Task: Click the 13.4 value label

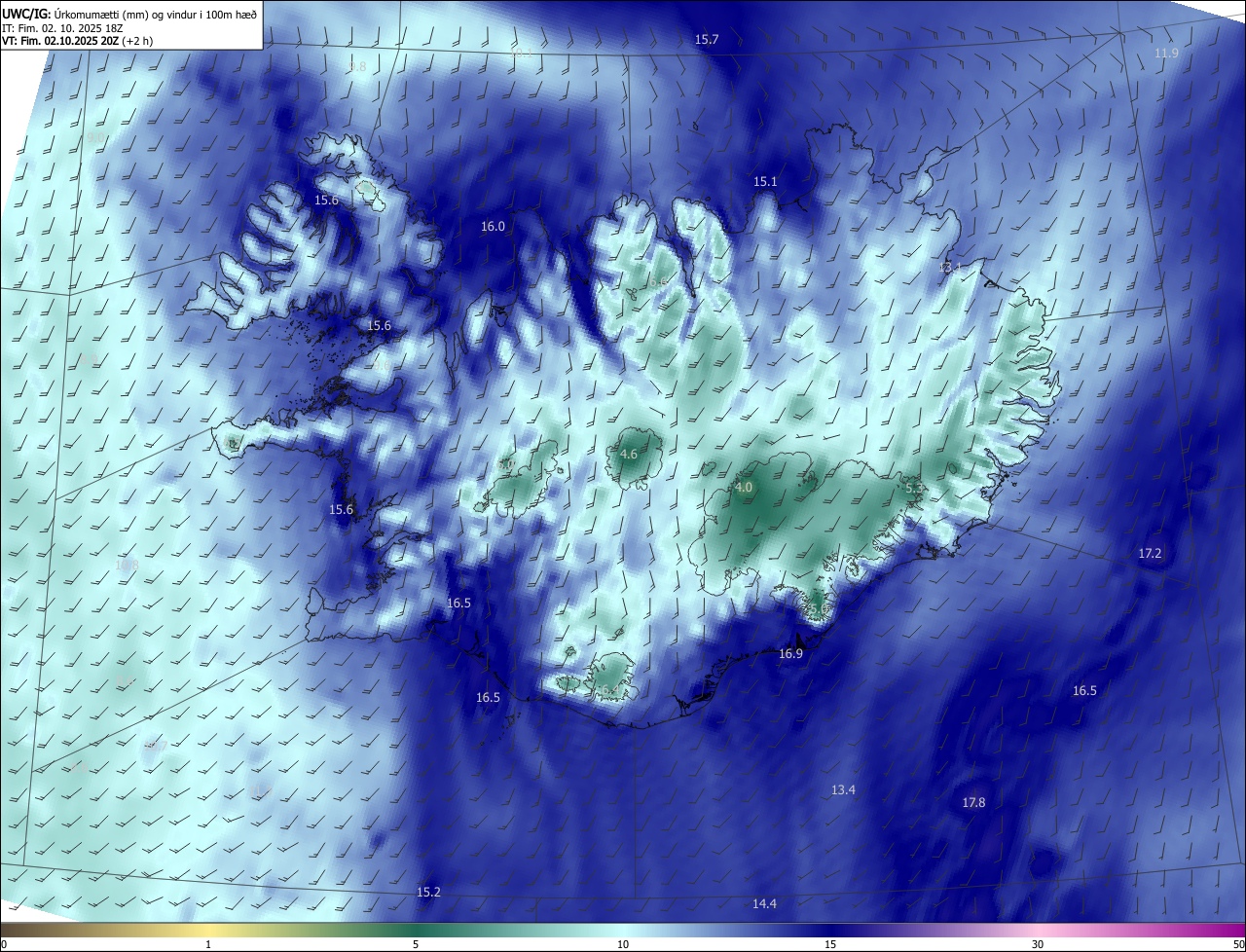Action: (843, 789)
